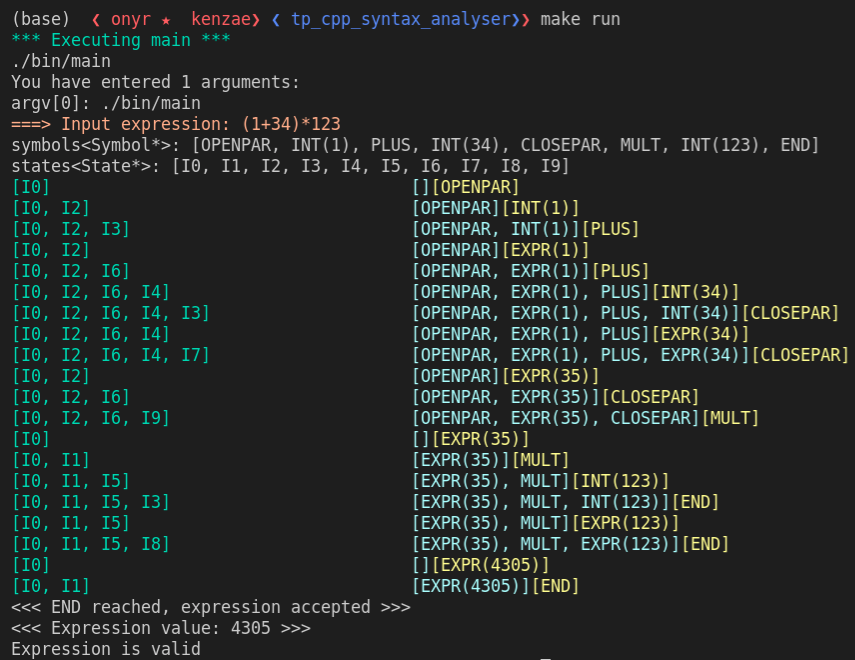Click the '[OPENPAR, INT(1)][PLUS]' entry
The height and width of the screenshot is (660, 855).
[x=525, y=229]
